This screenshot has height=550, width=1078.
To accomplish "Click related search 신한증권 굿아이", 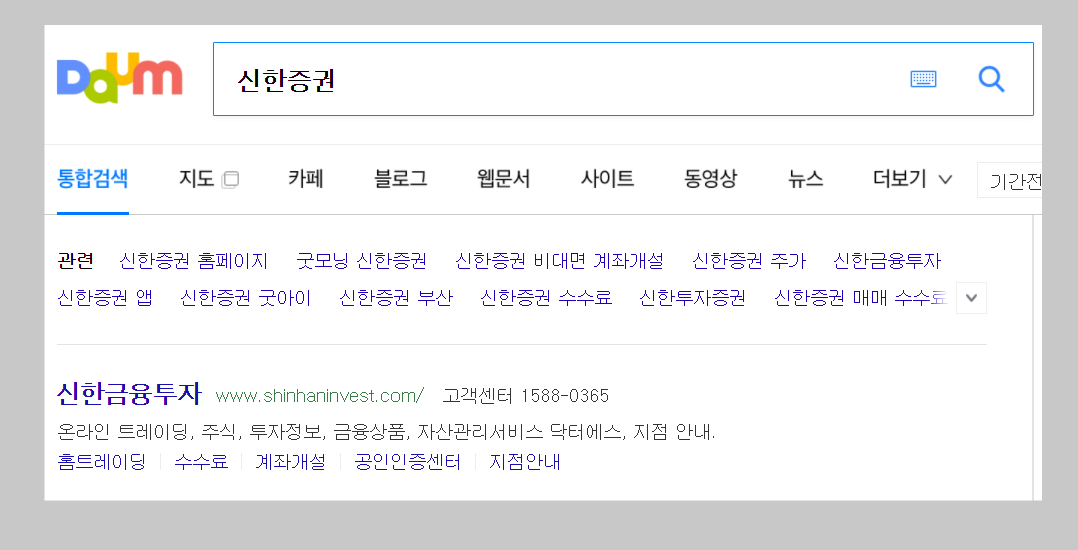I will tap(245, 298).
